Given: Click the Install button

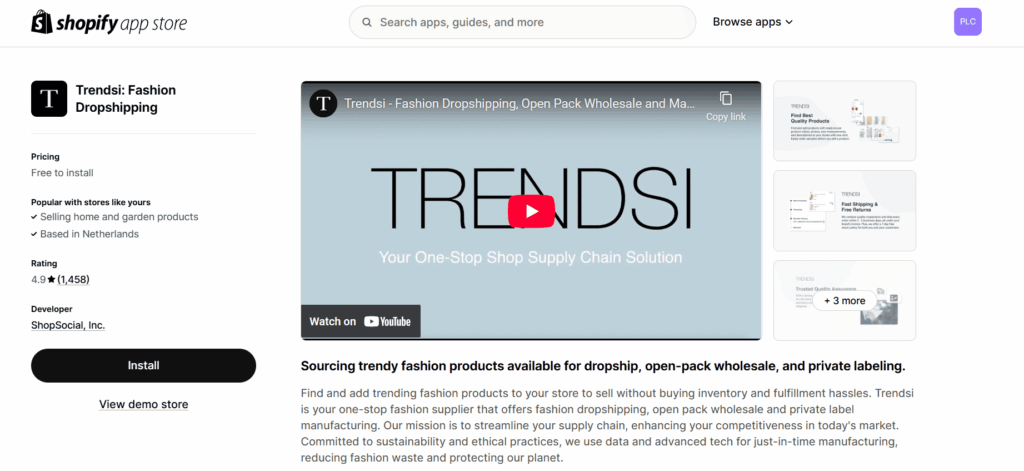Looking at the screenshot, I should [144, 365].
